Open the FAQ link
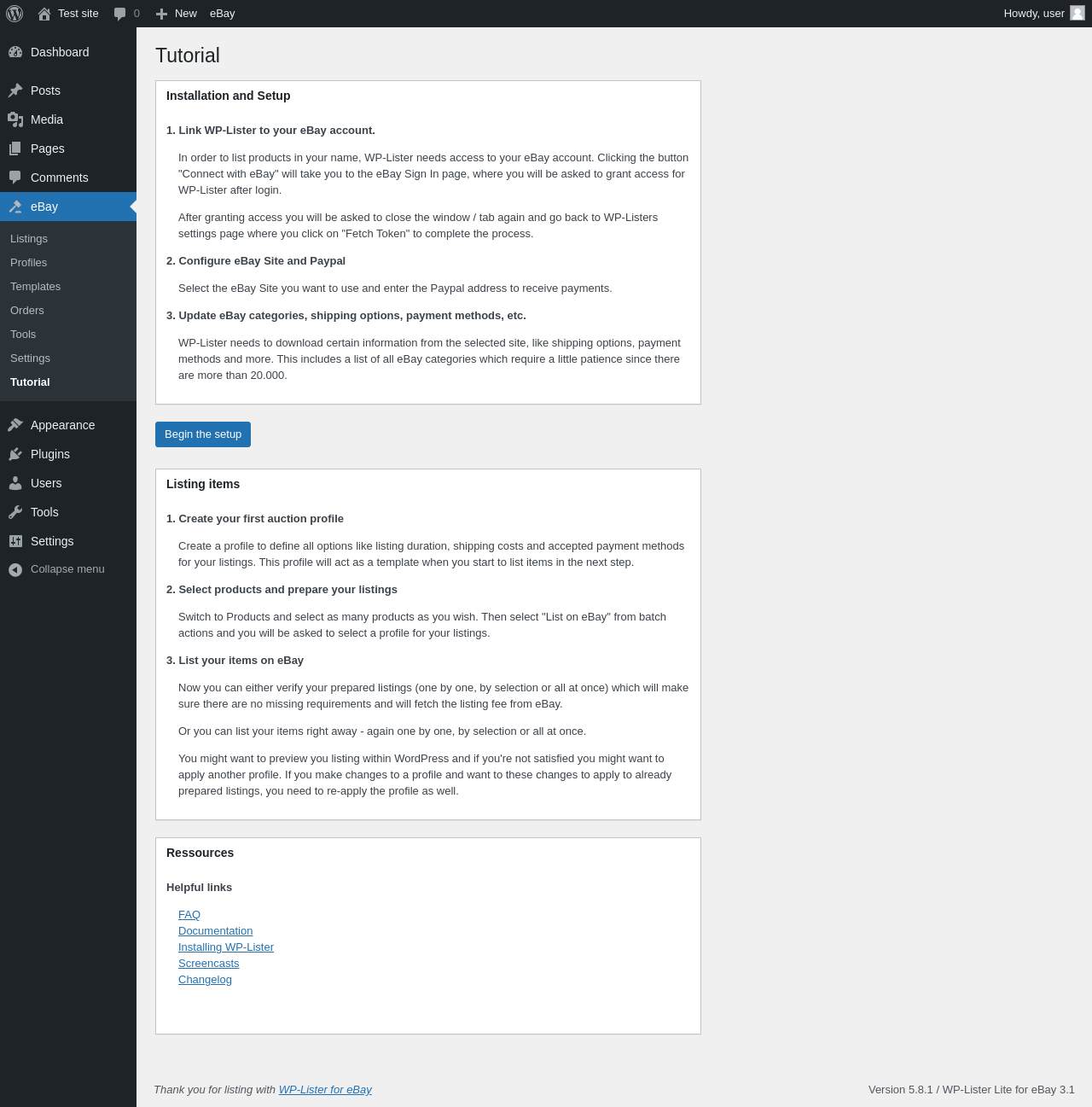 189,915
